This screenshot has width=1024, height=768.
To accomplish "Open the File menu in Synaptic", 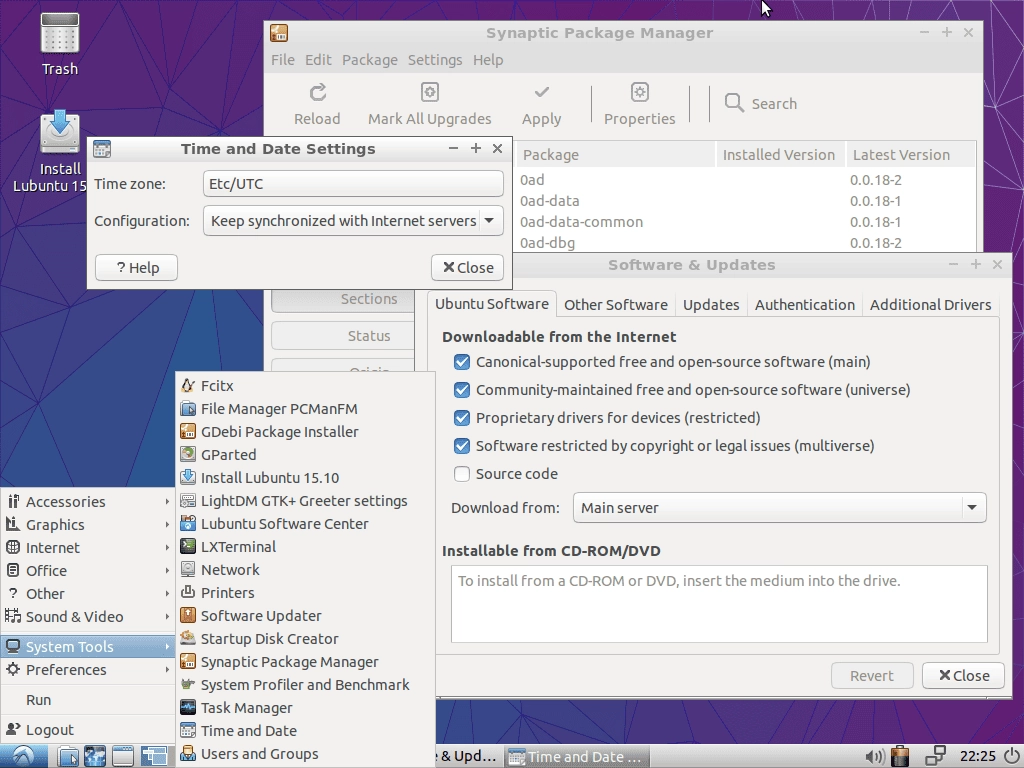I will pyautogui.click(x=283, y=59).
